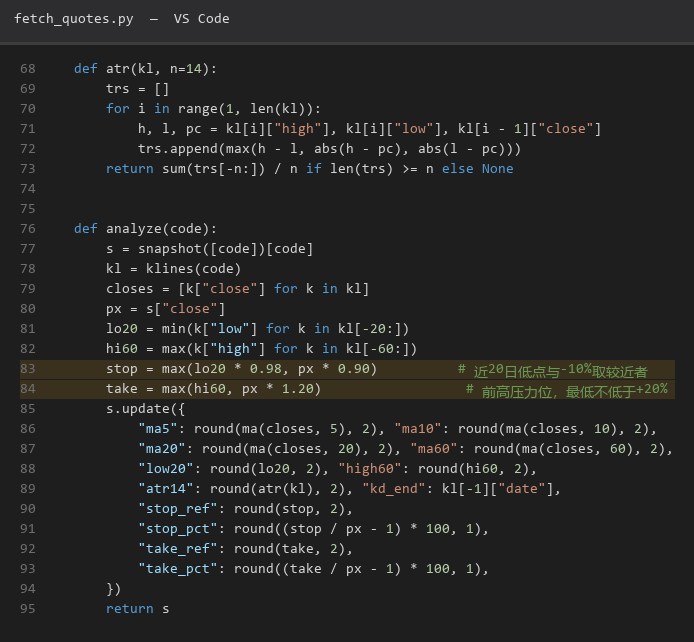Image resolution: width=694 pixels, height=642 pixels.
Task: Click the "atr14" dictionary key
Action: pos(166,488)
